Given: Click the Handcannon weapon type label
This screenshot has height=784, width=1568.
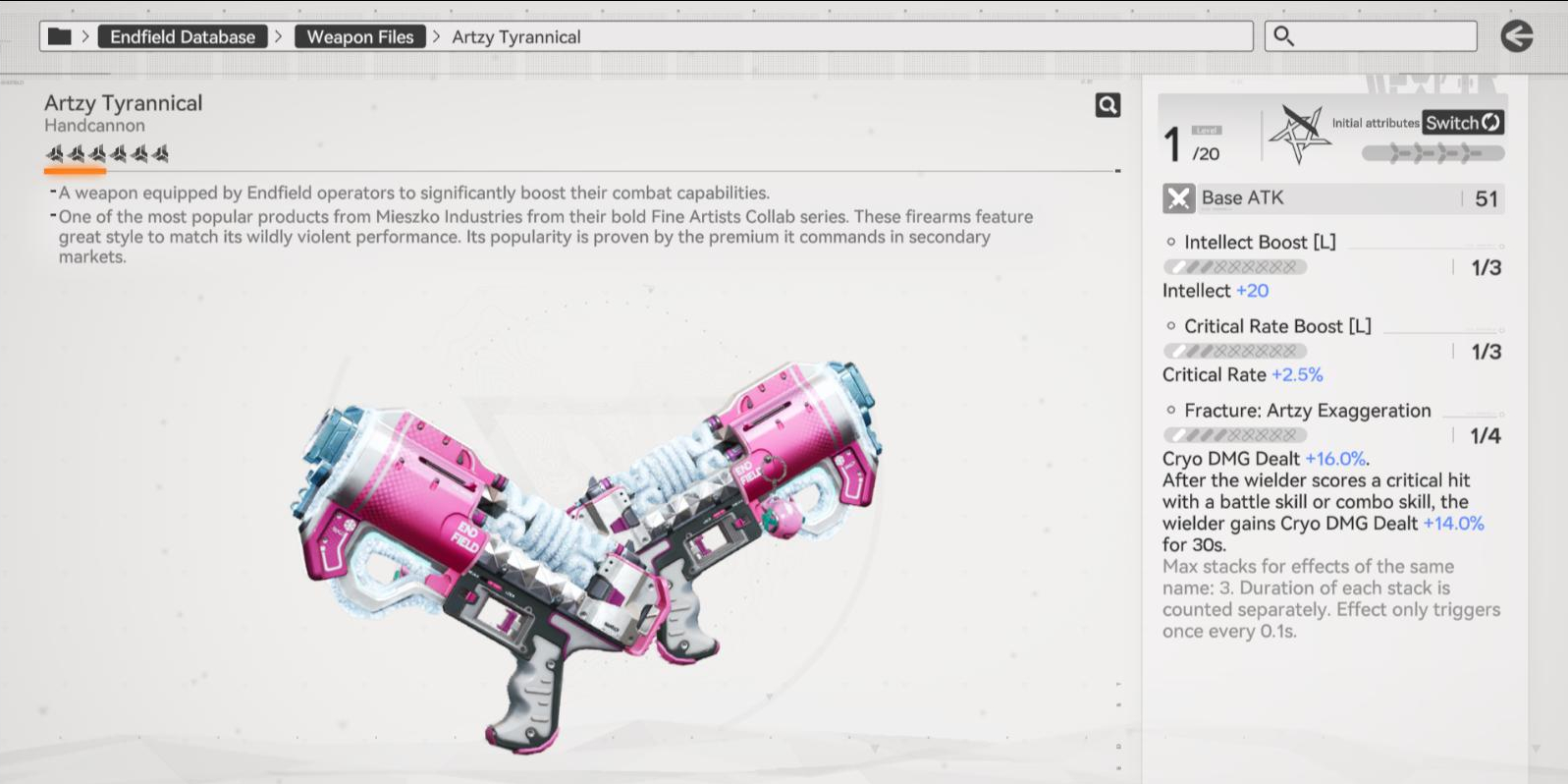Looking at the screenshot, I should (x=94, y=126).
